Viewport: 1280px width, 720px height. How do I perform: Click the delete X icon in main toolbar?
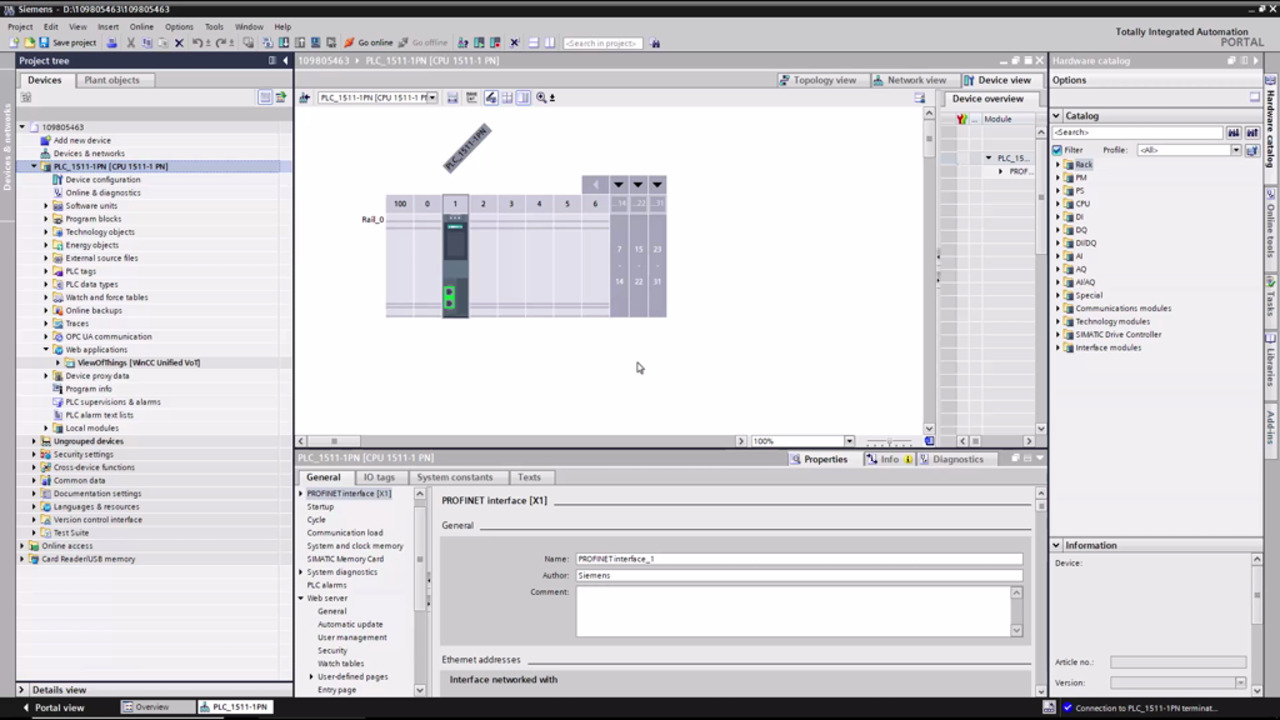point(179,43)
